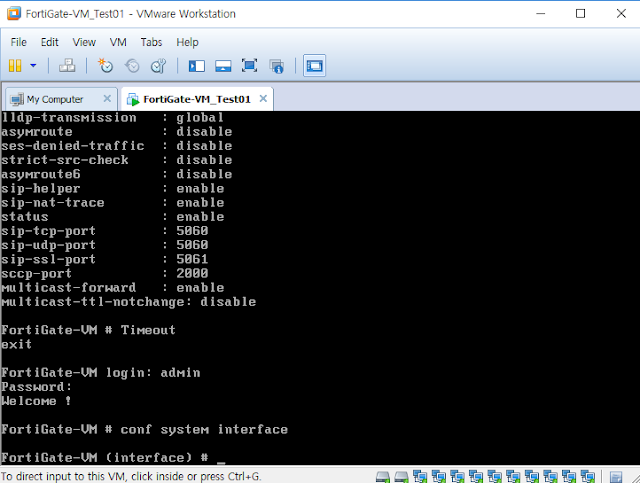640x483 pixels.
Task: Click the Unity mode toolbar icon
Action: [276, 66]
